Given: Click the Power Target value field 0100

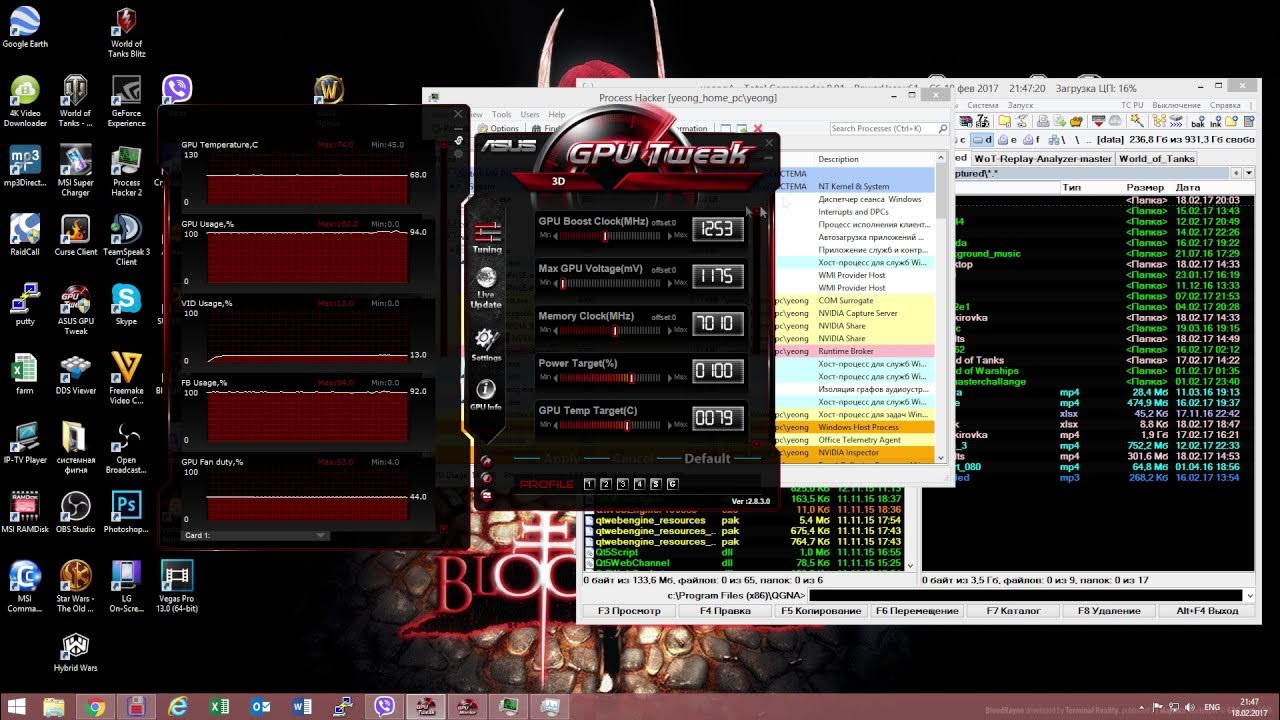Looking at the screenshot, I should tap(718, 371).
